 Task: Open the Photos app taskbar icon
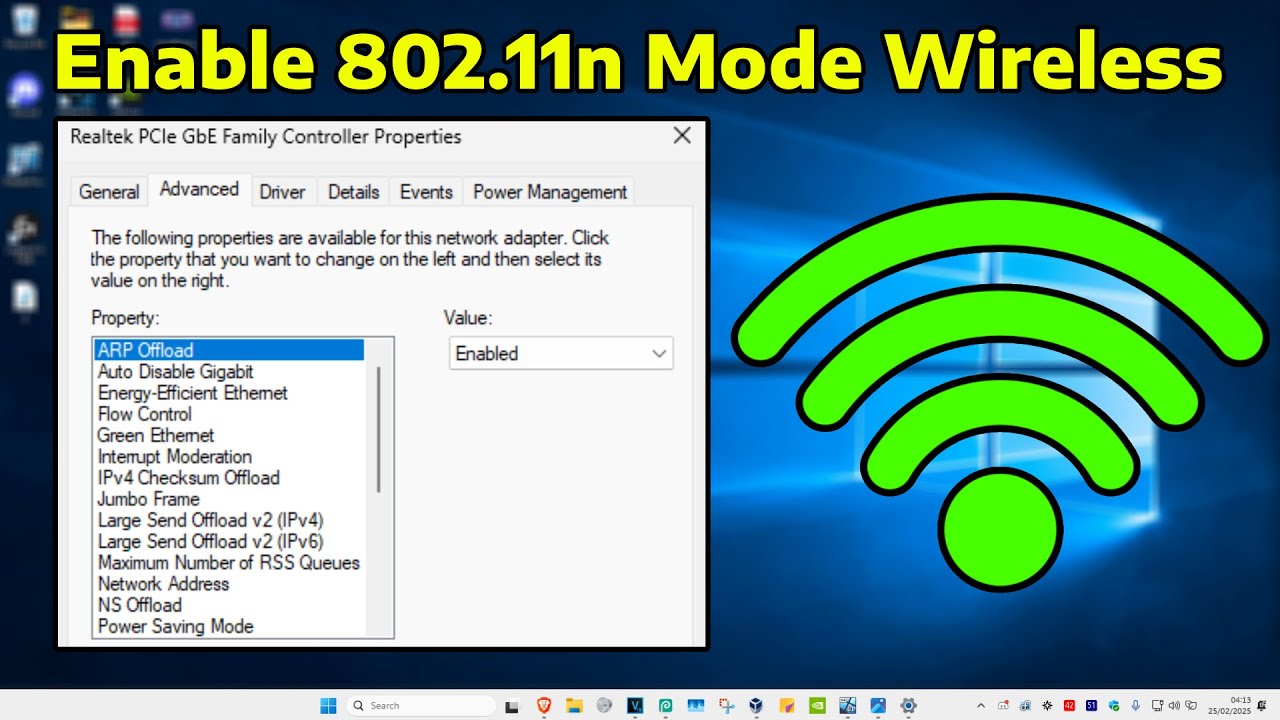[x=877, y=705]
